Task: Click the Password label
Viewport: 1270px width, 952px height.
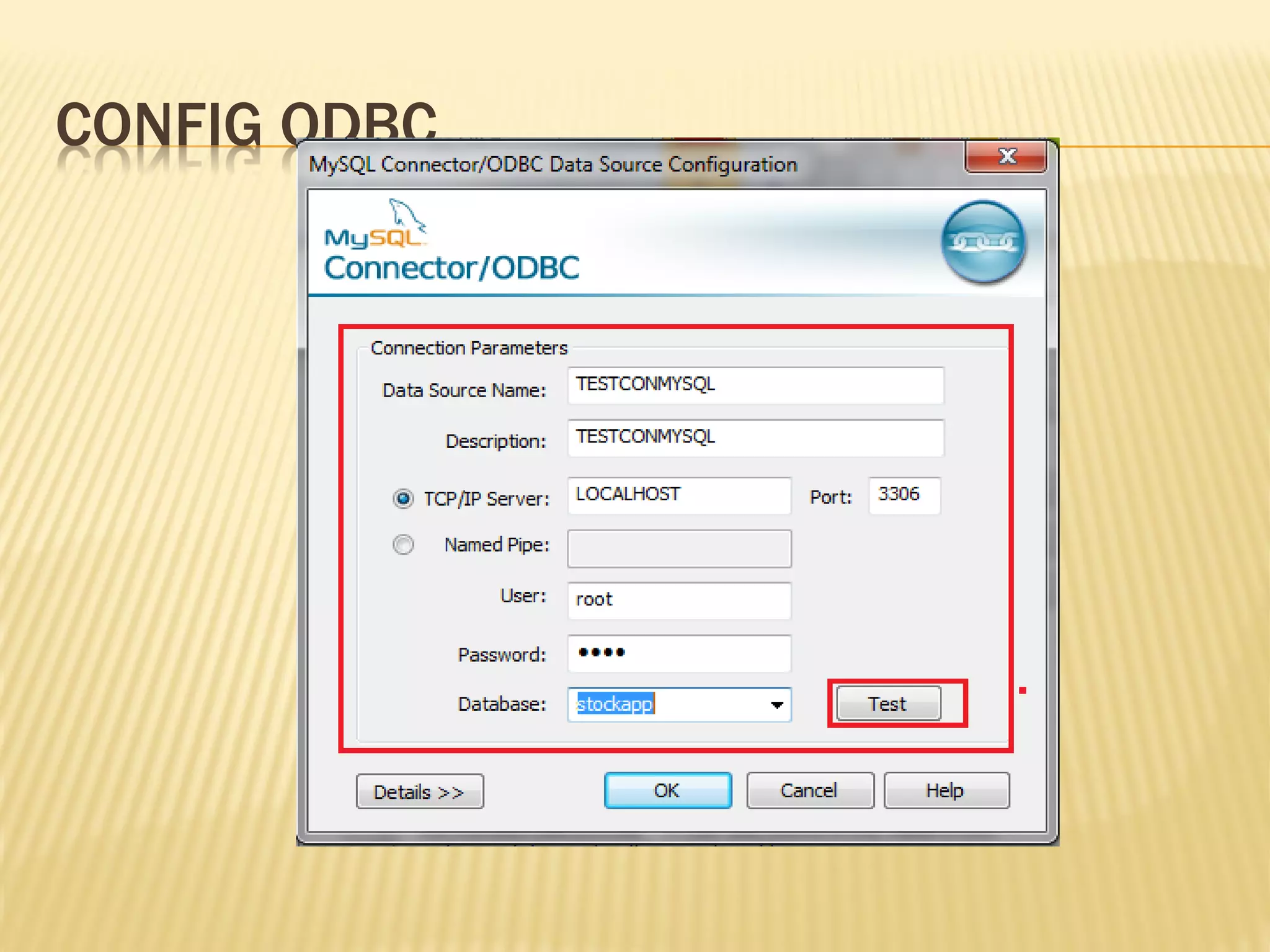Action: point(502,654)
